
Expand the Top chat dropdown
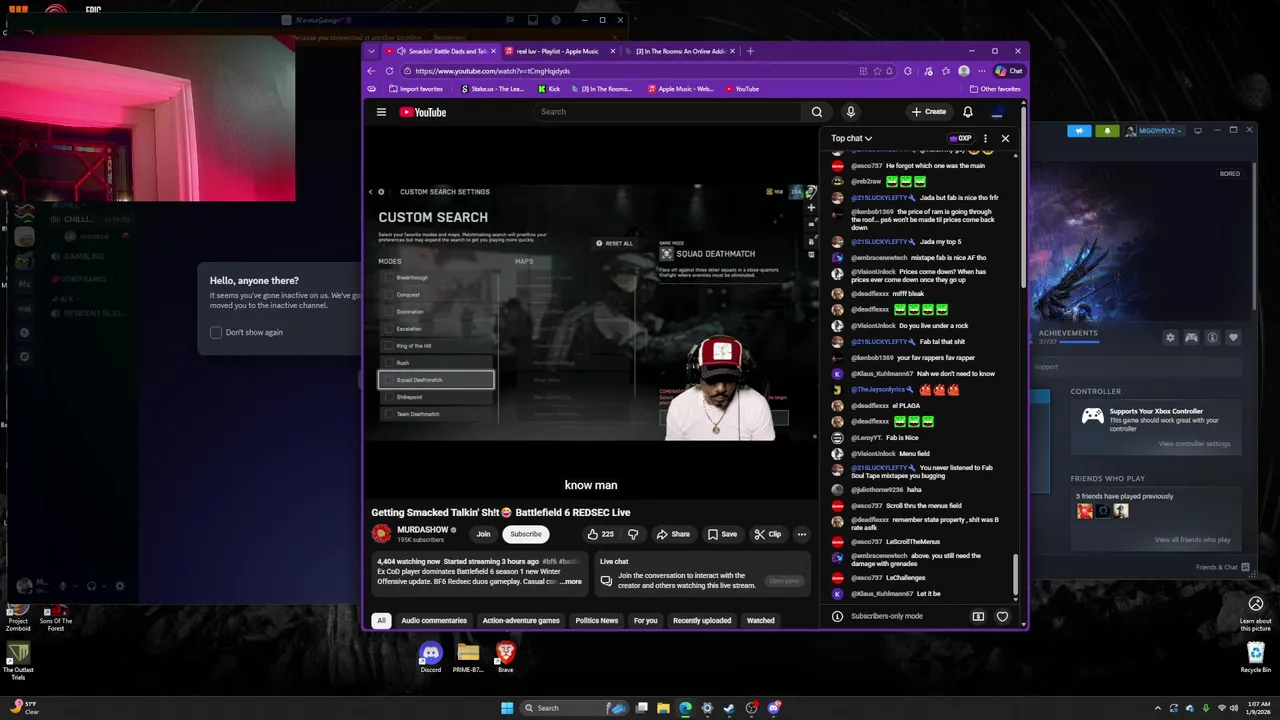(851, 138)
